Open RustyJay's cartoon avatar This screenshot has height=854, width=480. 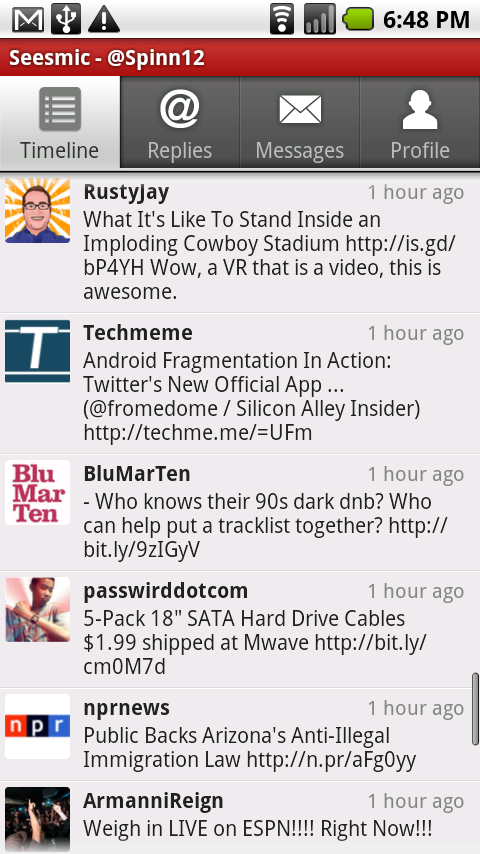pyautogui.click(x=38, y=210)
